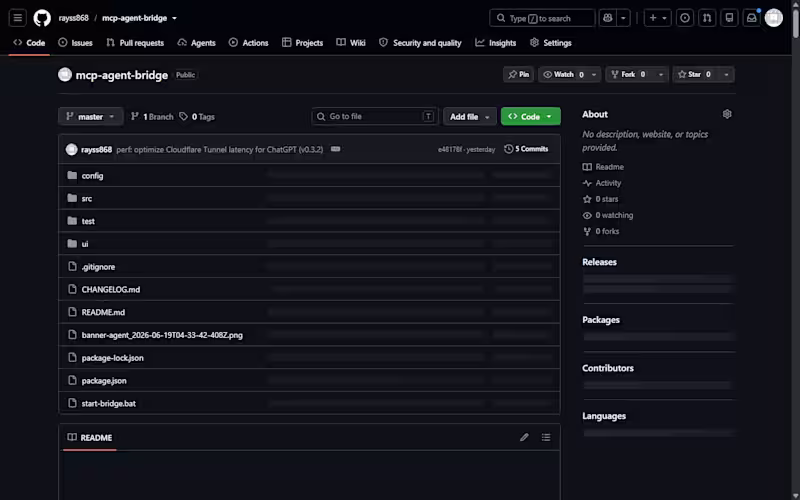
Task: Expand the Watch options dropdown arrow
Action: 594,74
